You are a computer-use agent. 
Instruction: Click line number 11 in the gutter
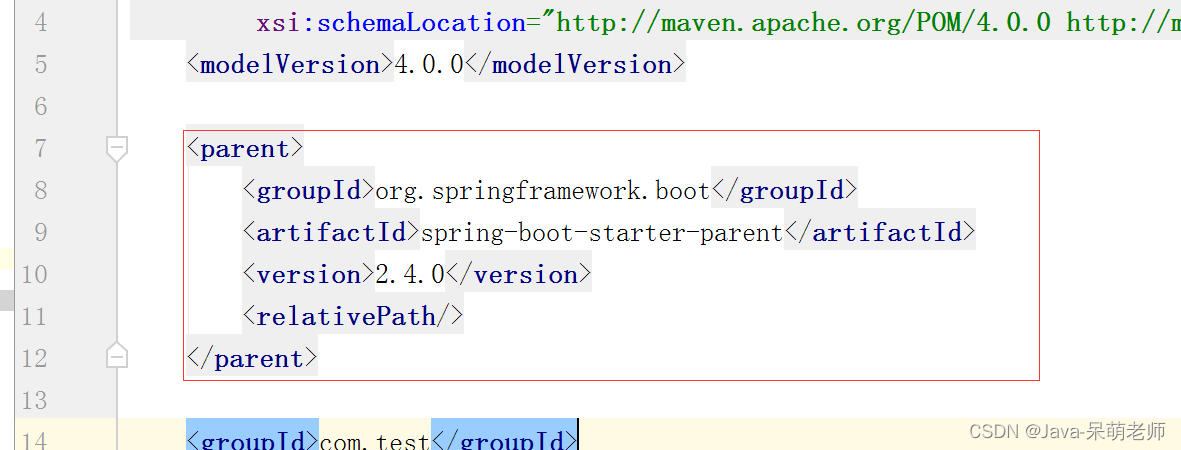coord(35,317)
